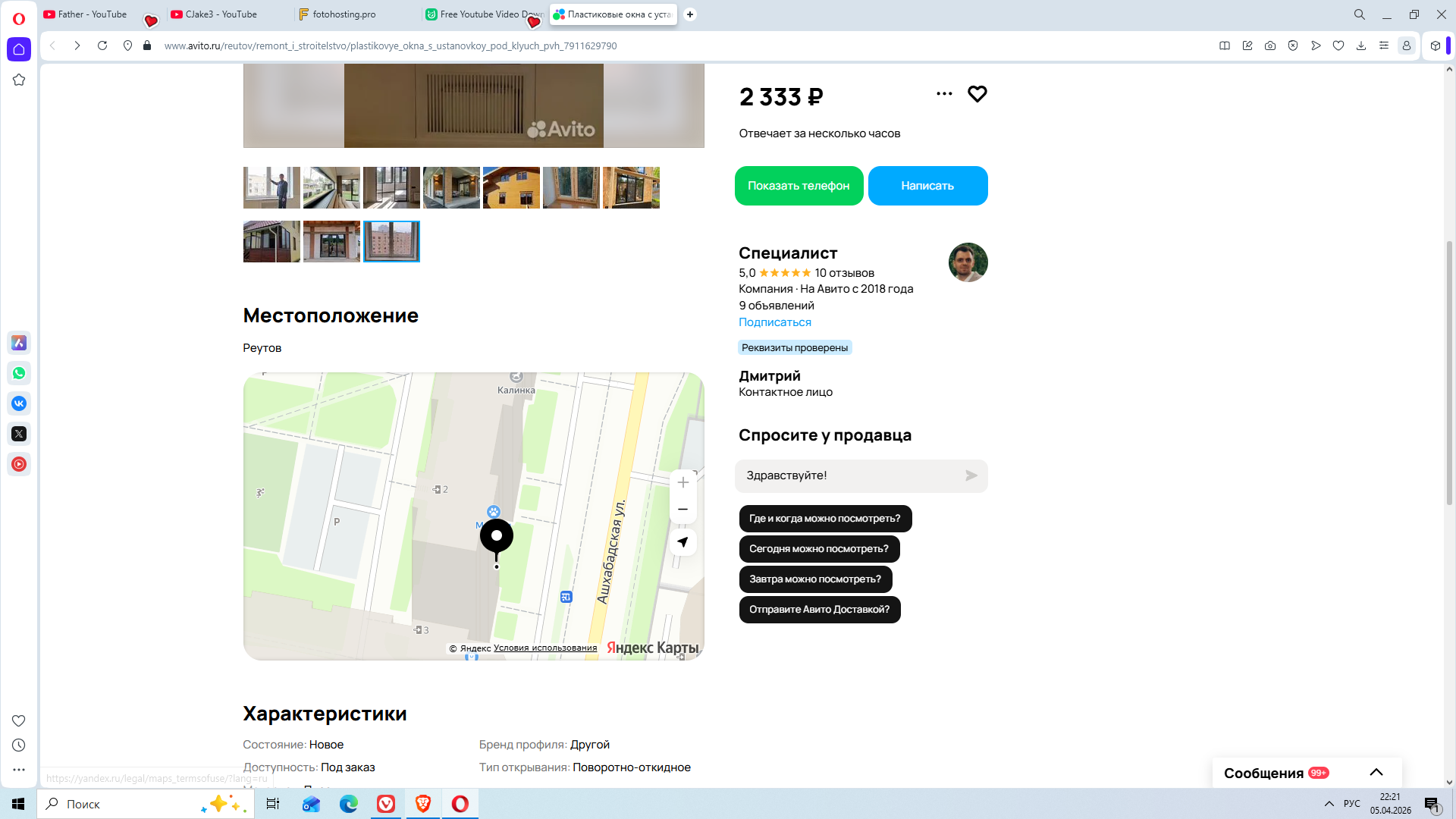Screen dimensions: 1456x819
Task: Click the Opera snapshot camera icon
Action: pos(1270,45)
